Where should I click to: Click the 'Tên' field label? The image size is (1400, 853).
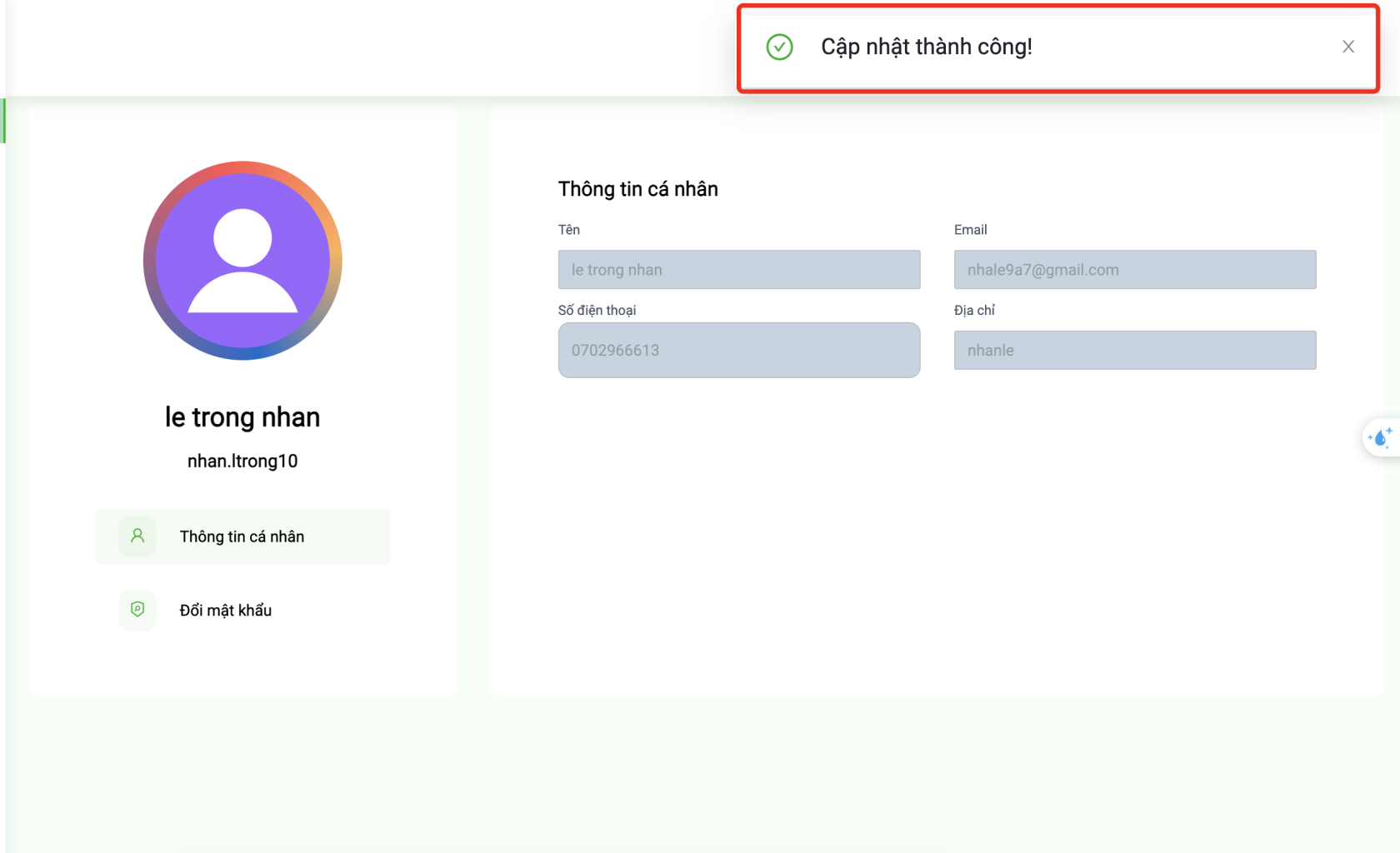pyautogui.click(x=569, y=230)
